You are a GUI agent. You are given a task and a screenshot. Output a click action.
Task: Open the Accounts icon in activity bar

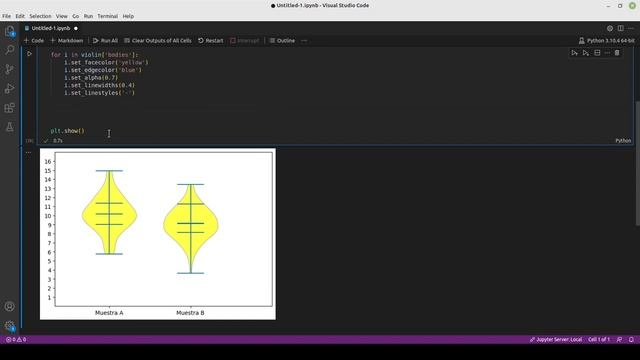click(x=9, y=306)
